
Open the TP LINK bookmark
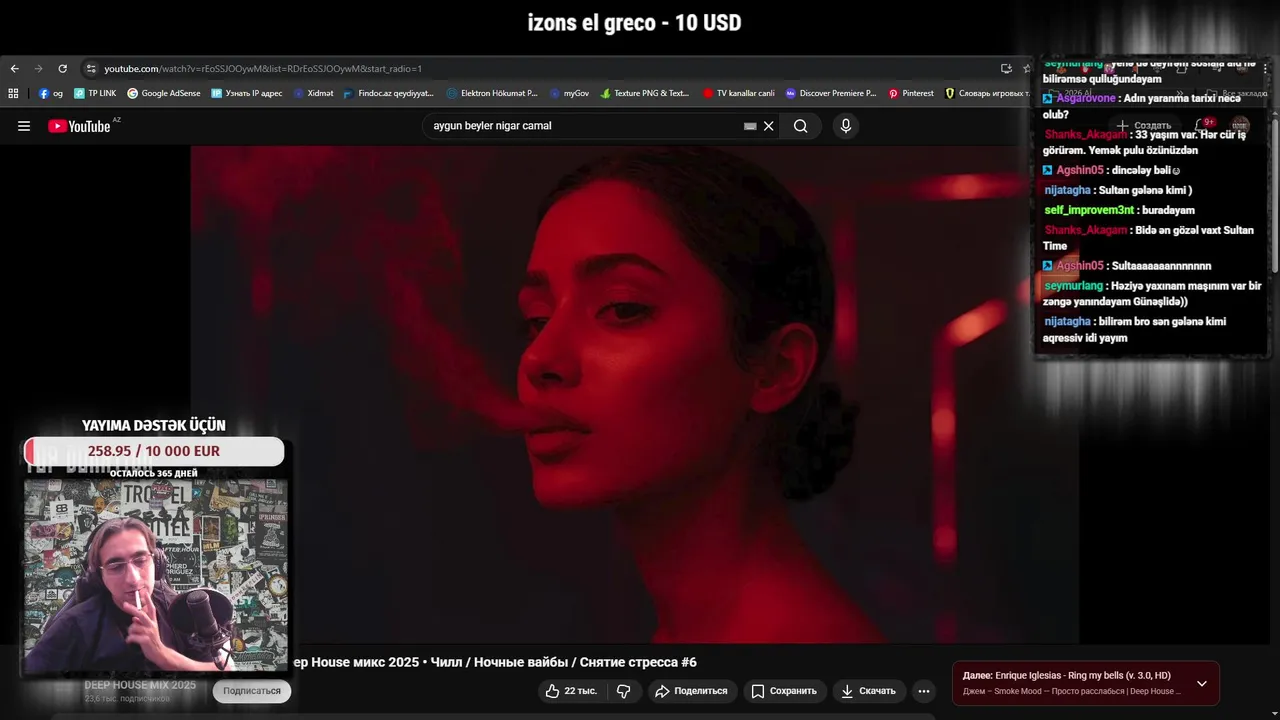(x=95, y=93)
